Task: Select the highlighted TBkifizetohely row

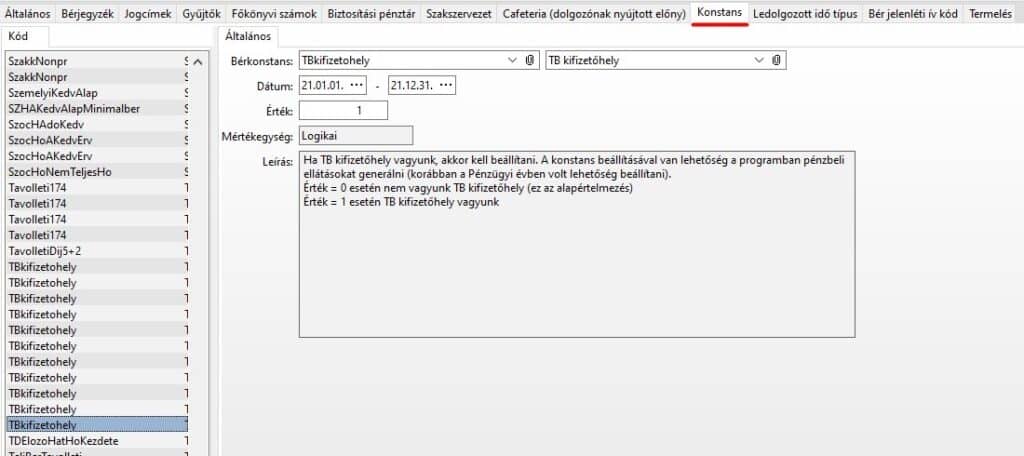Action: [97, 425]
